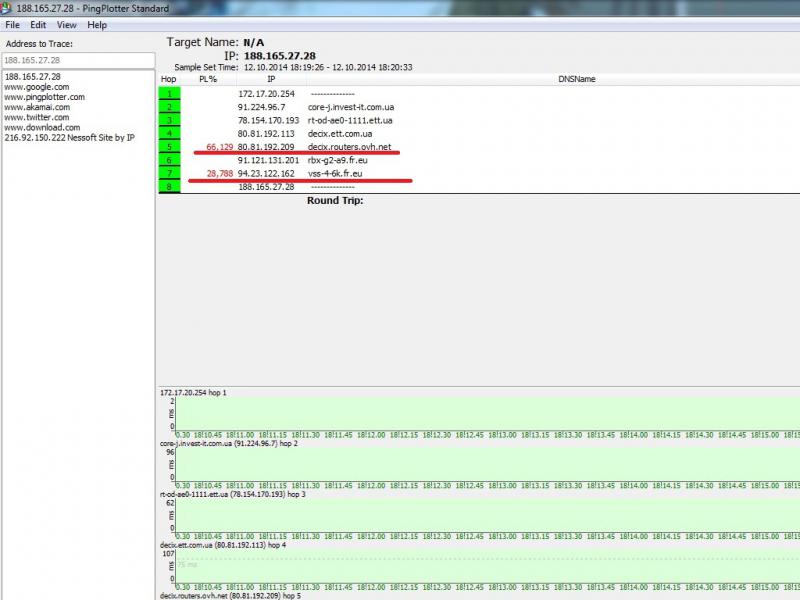Select green hop 8 indicator
Image resolution: width=800 pixels, height=600 pixels.
pyautogui.click(x=169, y=186)
